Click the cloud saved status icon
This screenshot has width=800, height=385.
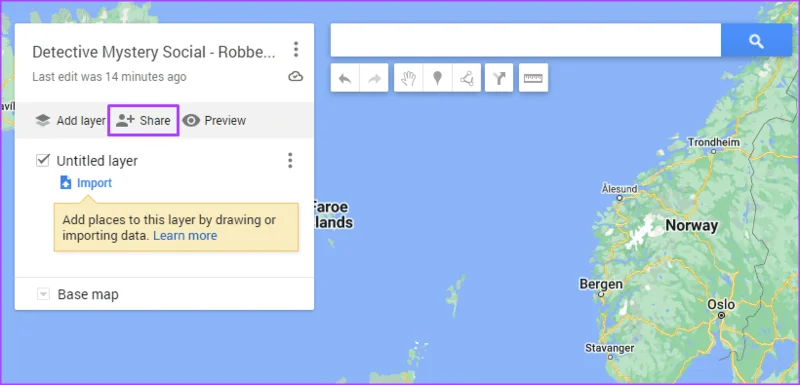[295, 76]
